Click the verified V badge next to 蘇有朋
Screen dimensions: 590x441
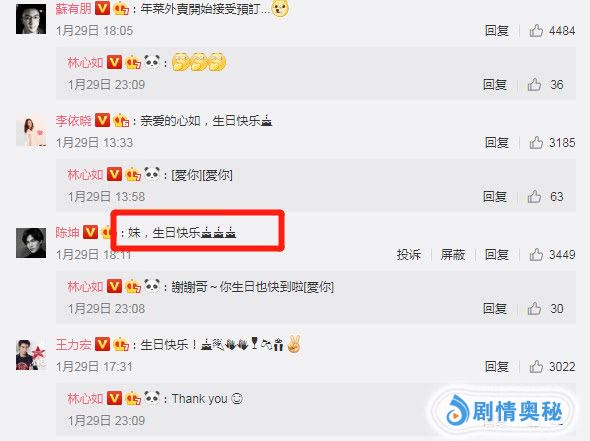[102, 8]
